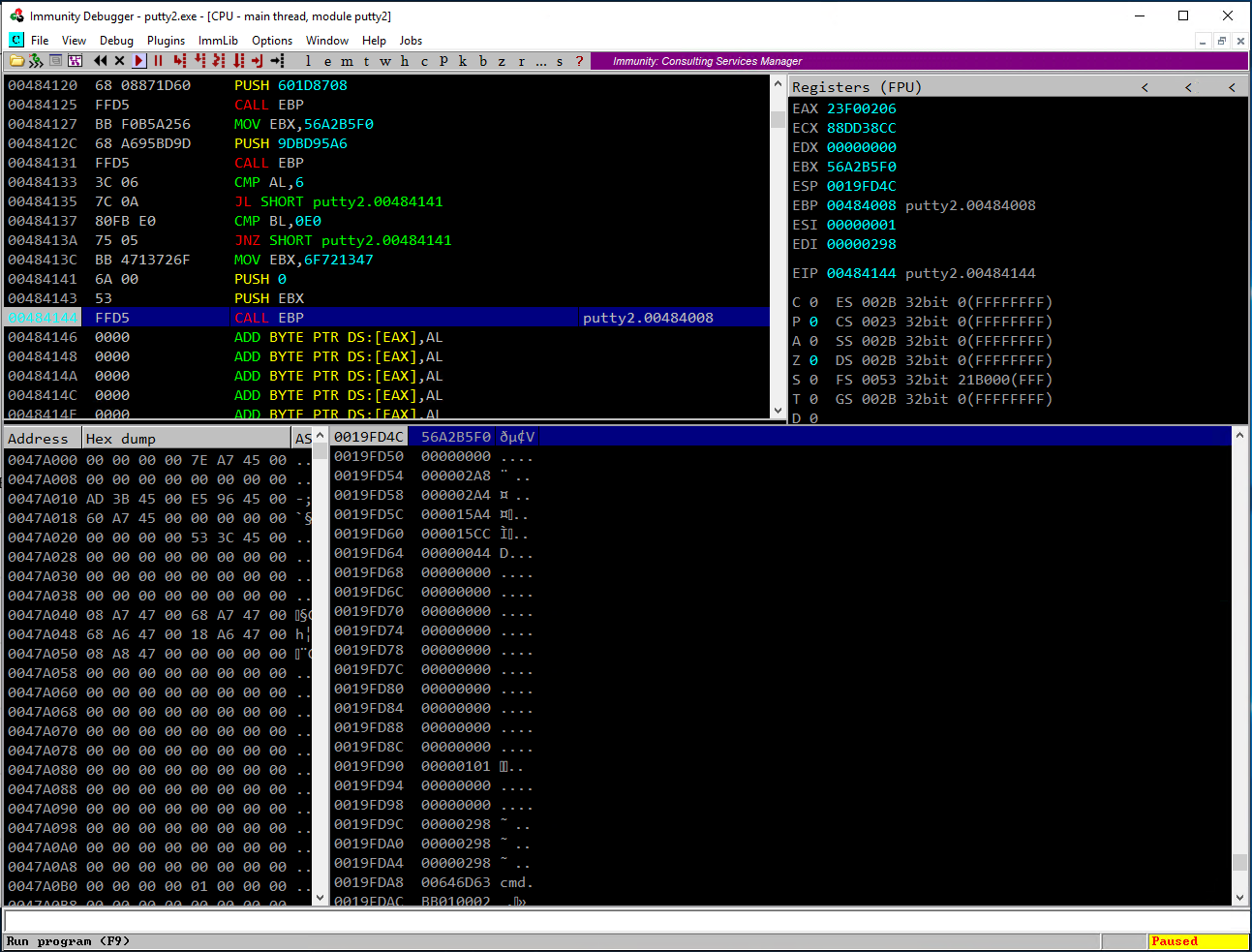Select the PUSH 601D8708 instruction line
1252x952 pixels.
tap(387, 85)
